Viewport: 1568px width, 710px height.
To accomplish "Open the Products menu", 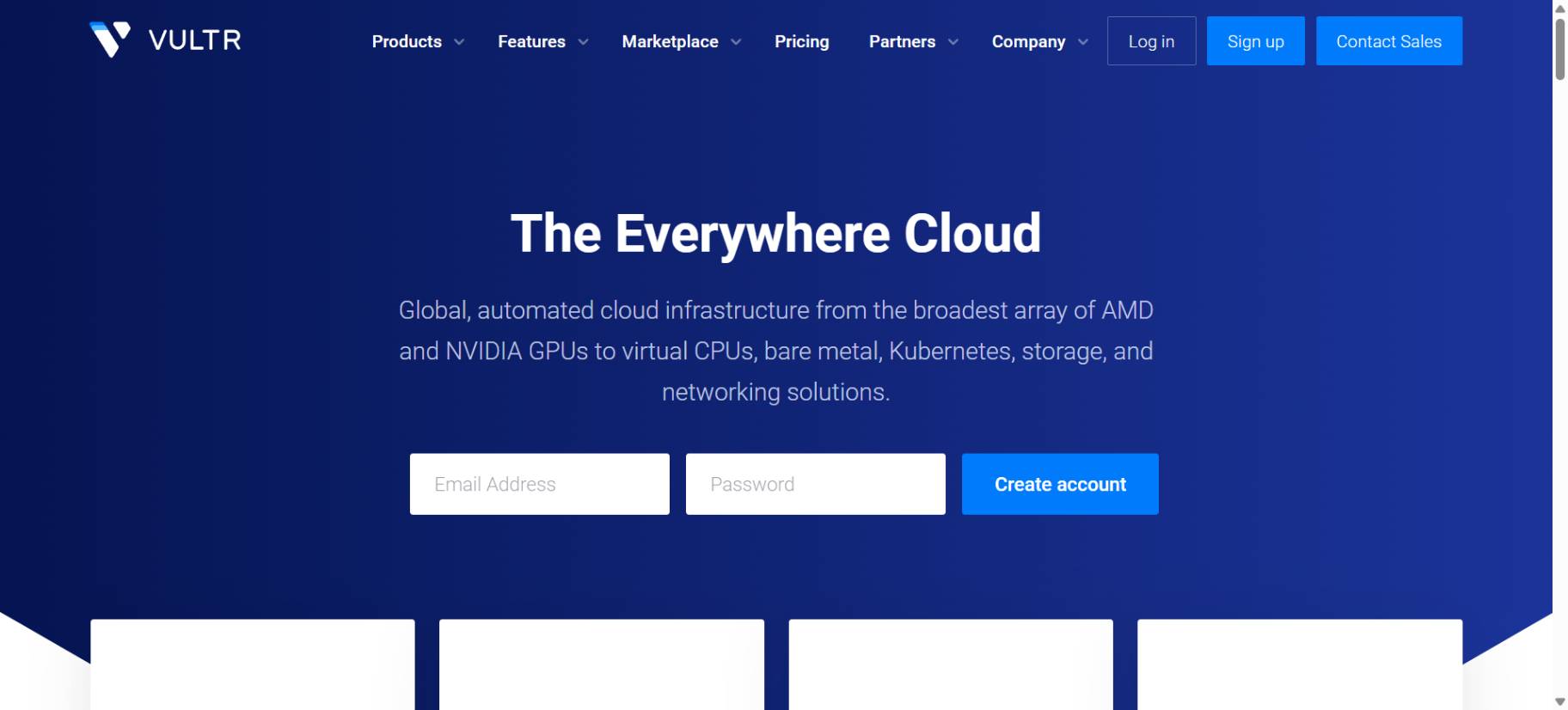I will pyautogui.click(x=407, y=41).
